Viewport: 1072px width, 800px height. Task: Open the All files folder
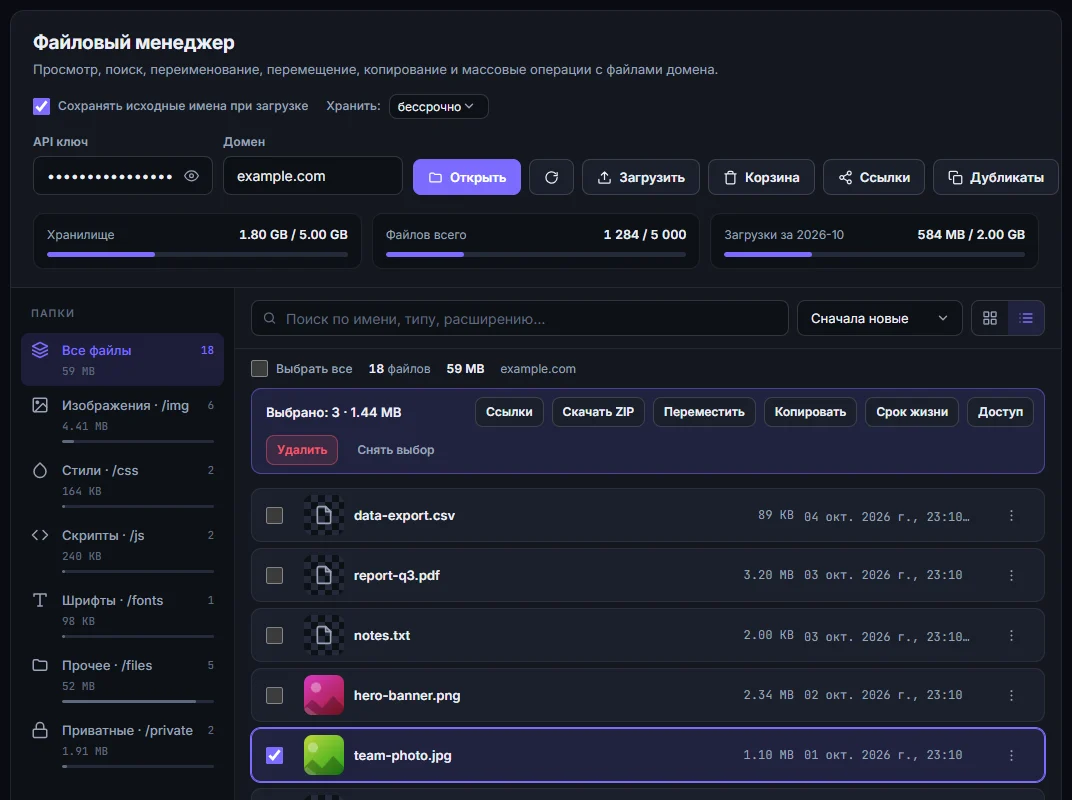pos(122,360)
